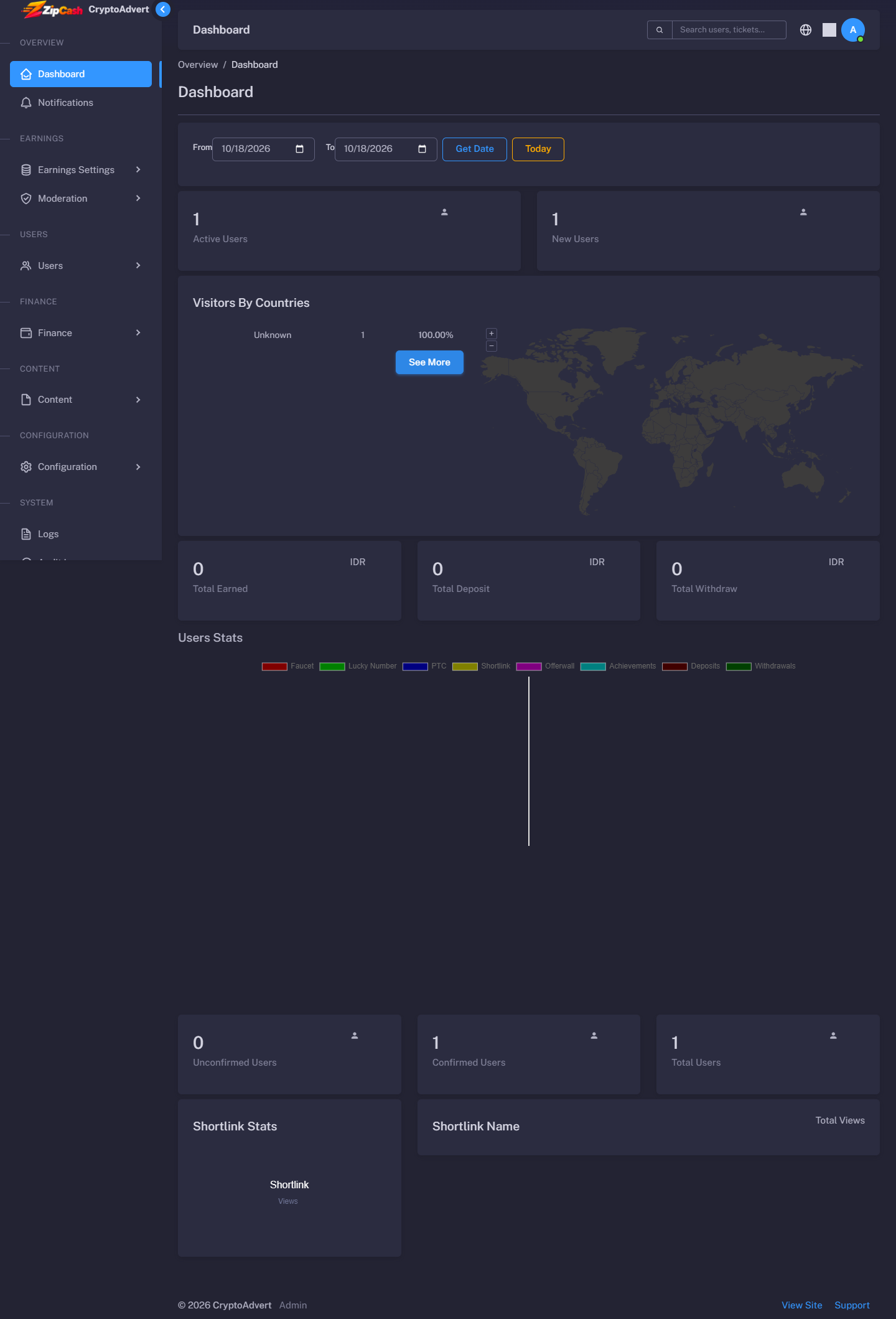Toggle the PTC legend series
The width and height of the screenshot is (896, 1319).
pyautogui.click(x=424, y=666)
